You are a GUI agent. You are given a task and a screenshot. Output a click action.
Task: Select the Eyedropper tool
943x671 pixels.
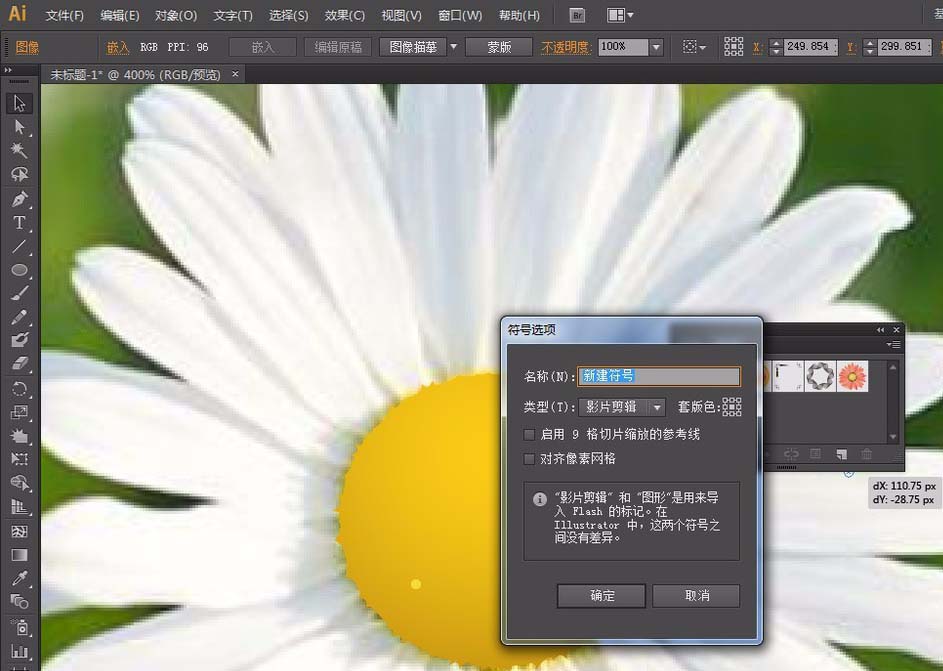tap(19, 578)
